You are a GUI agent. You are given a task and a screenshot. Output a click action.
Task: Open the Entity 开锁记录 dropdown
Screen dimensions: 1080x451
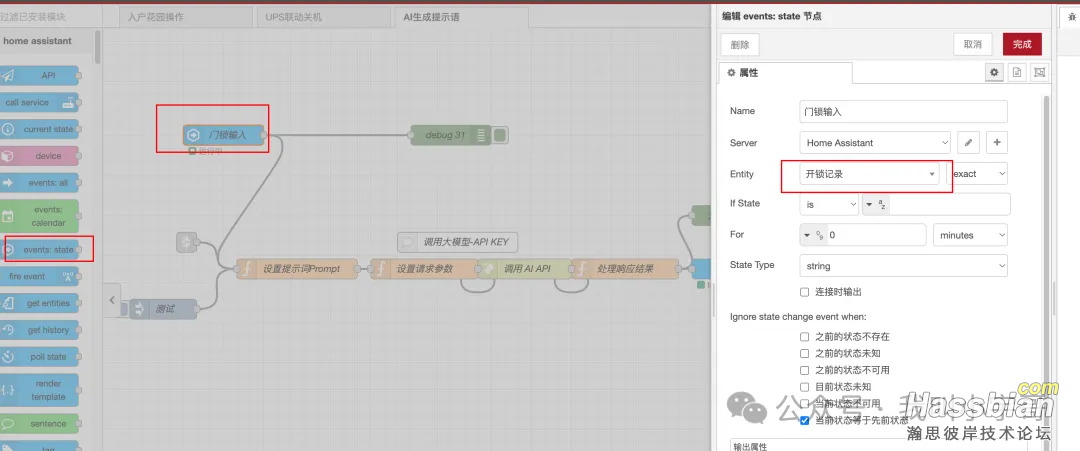869,174
